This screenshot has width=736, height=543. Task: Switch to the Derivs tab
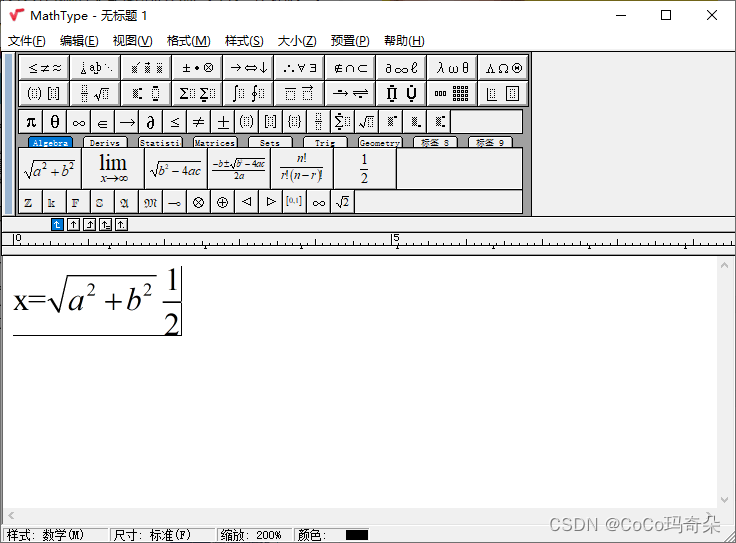(x=105, y=142)
